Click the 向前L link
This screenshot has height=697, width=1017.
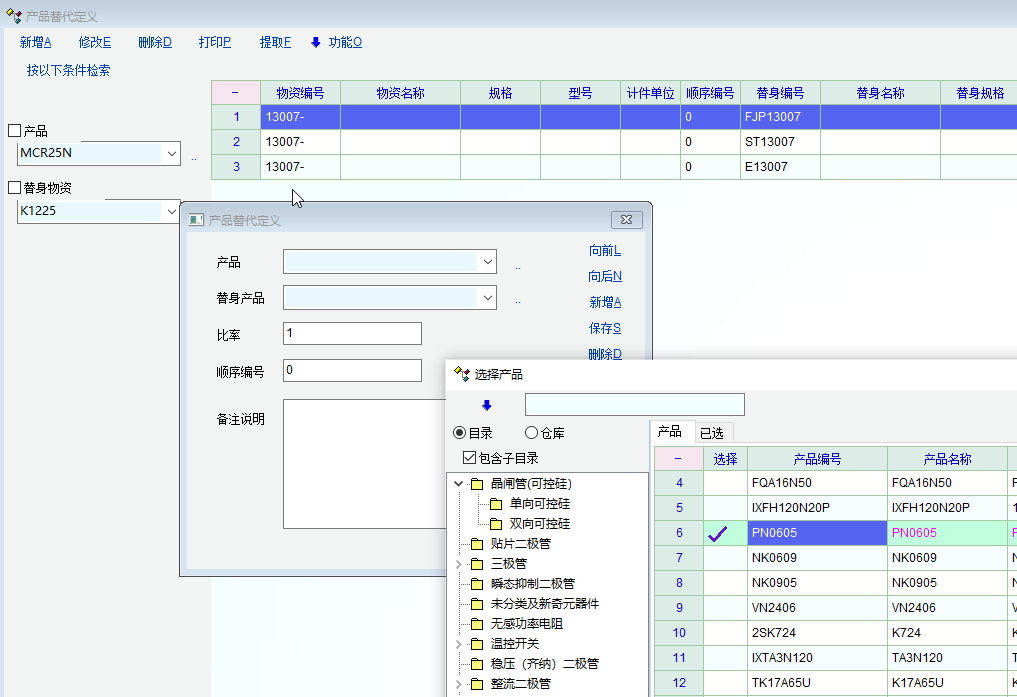point(604,250)
